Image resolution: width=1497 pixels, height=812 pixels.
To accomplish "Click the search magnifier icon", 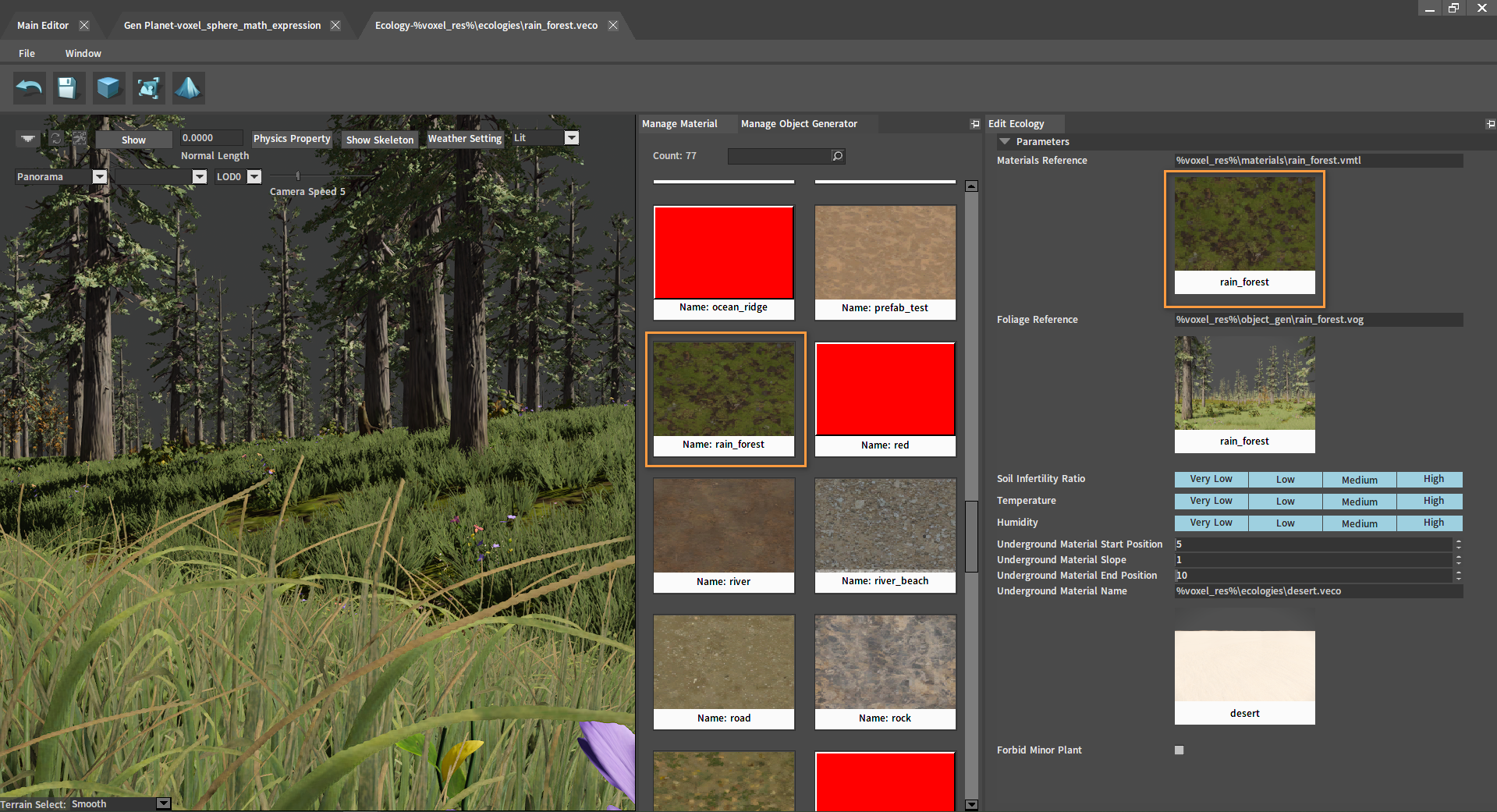I will (x=837, y=156).
